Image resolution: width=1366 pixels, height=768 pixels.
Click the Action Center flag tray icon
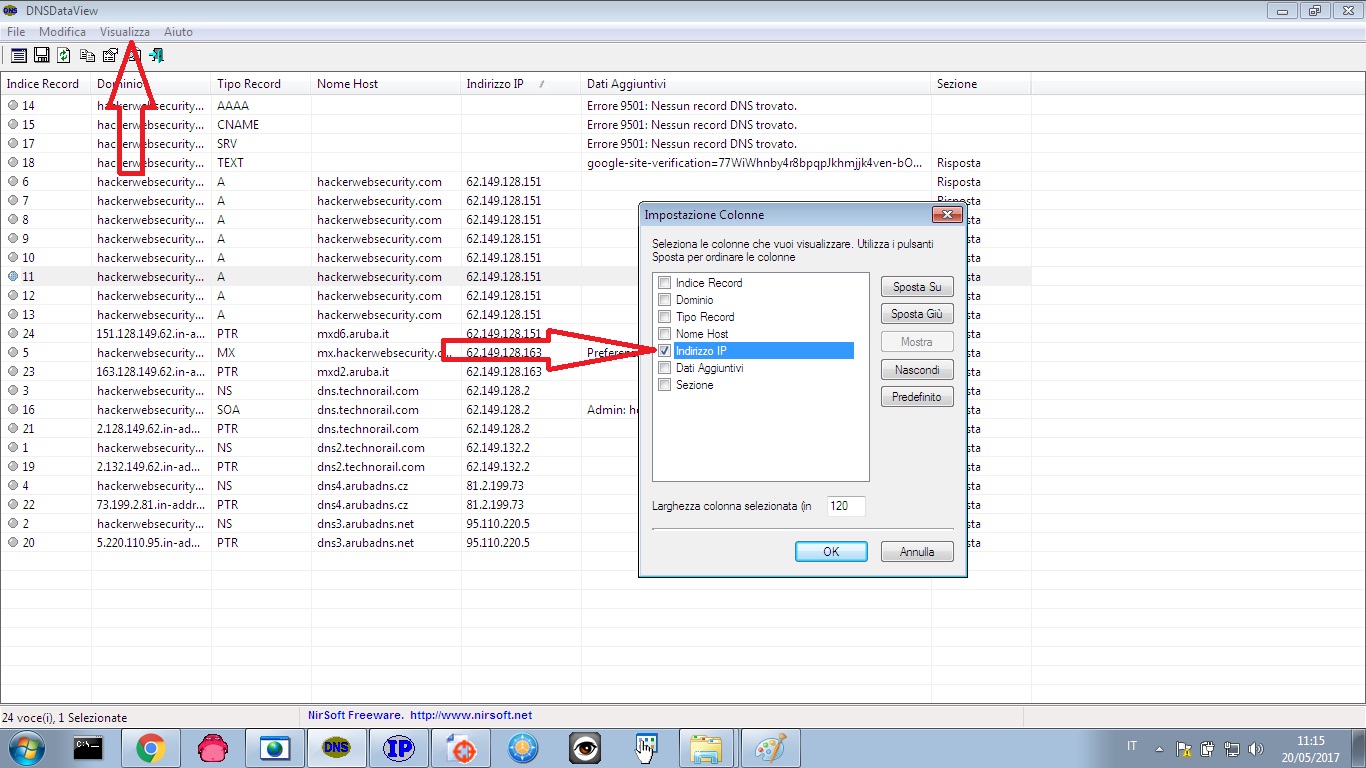tap(1183, 748)
